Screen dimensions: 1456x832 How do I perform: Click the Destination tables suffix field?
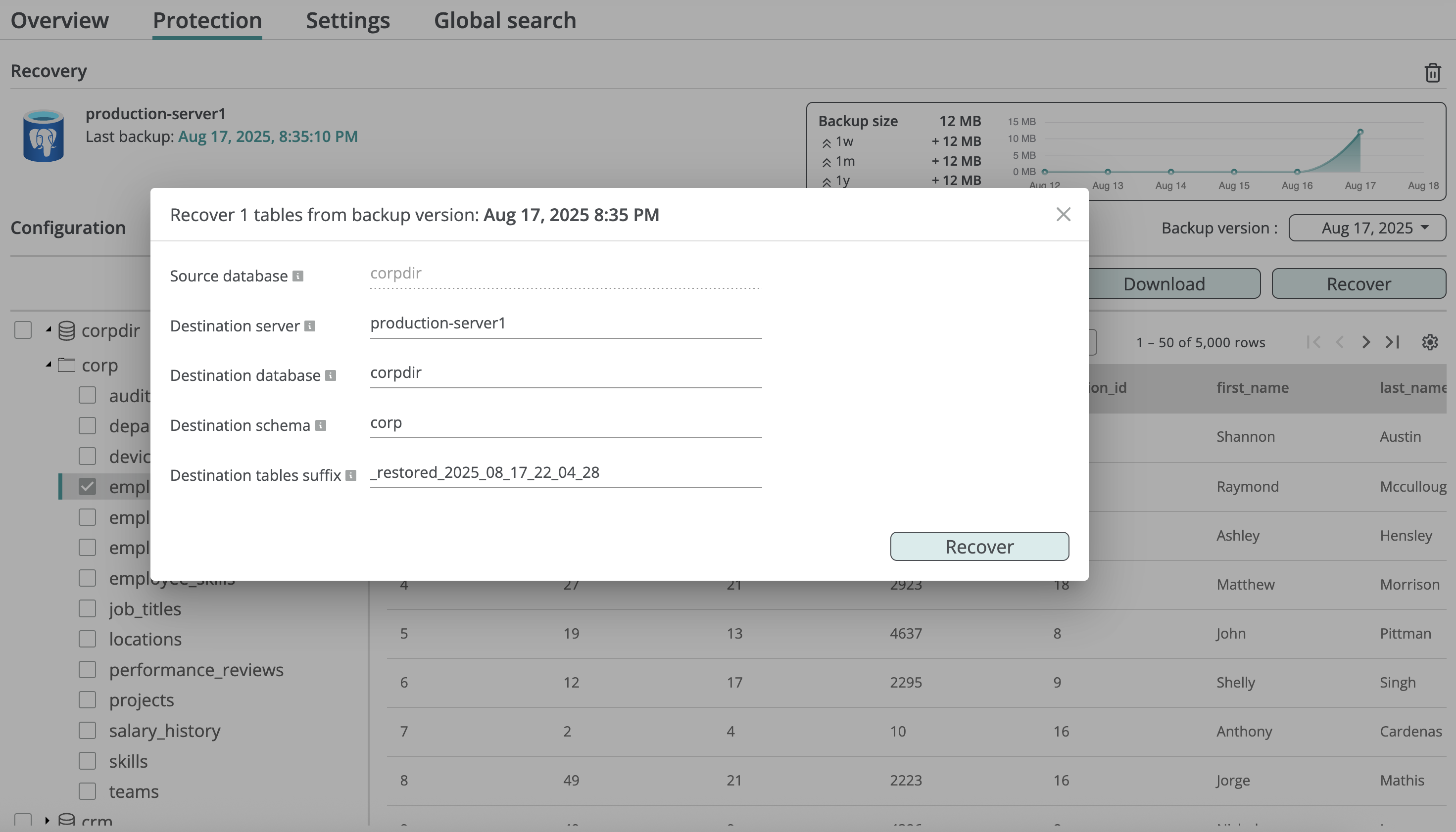565,472
